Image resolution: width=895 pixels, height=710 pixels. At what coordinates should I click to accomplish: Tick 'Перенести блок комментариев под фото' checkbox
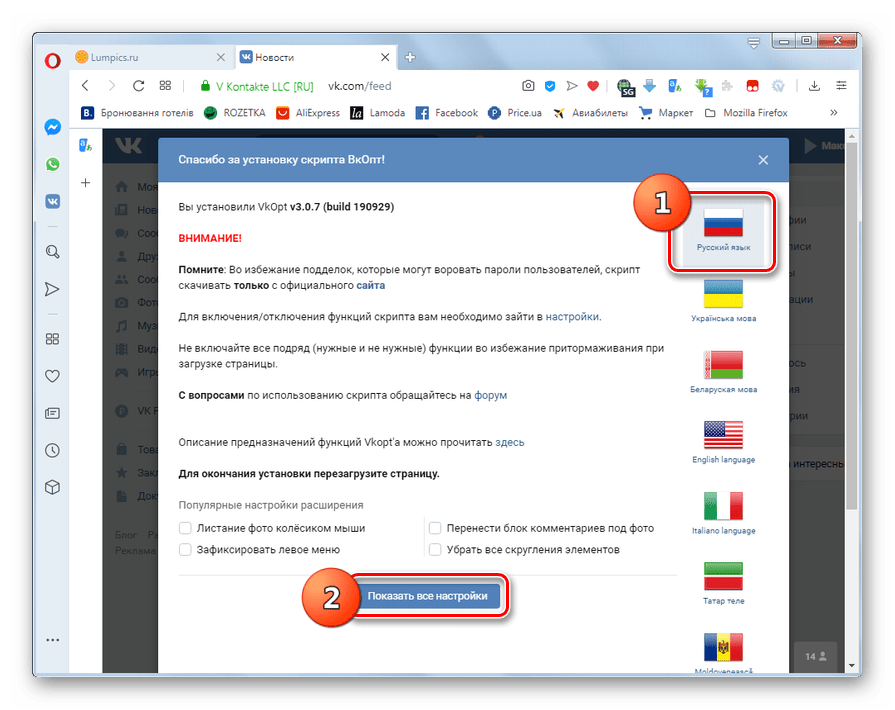[x=435, y=528]
